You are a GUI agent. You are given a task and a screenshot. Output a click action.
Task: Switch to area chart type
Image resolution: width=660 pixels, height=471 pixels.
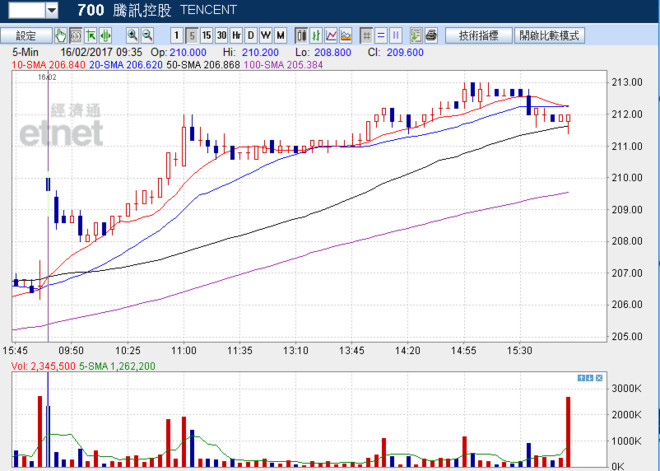point(346,36)
